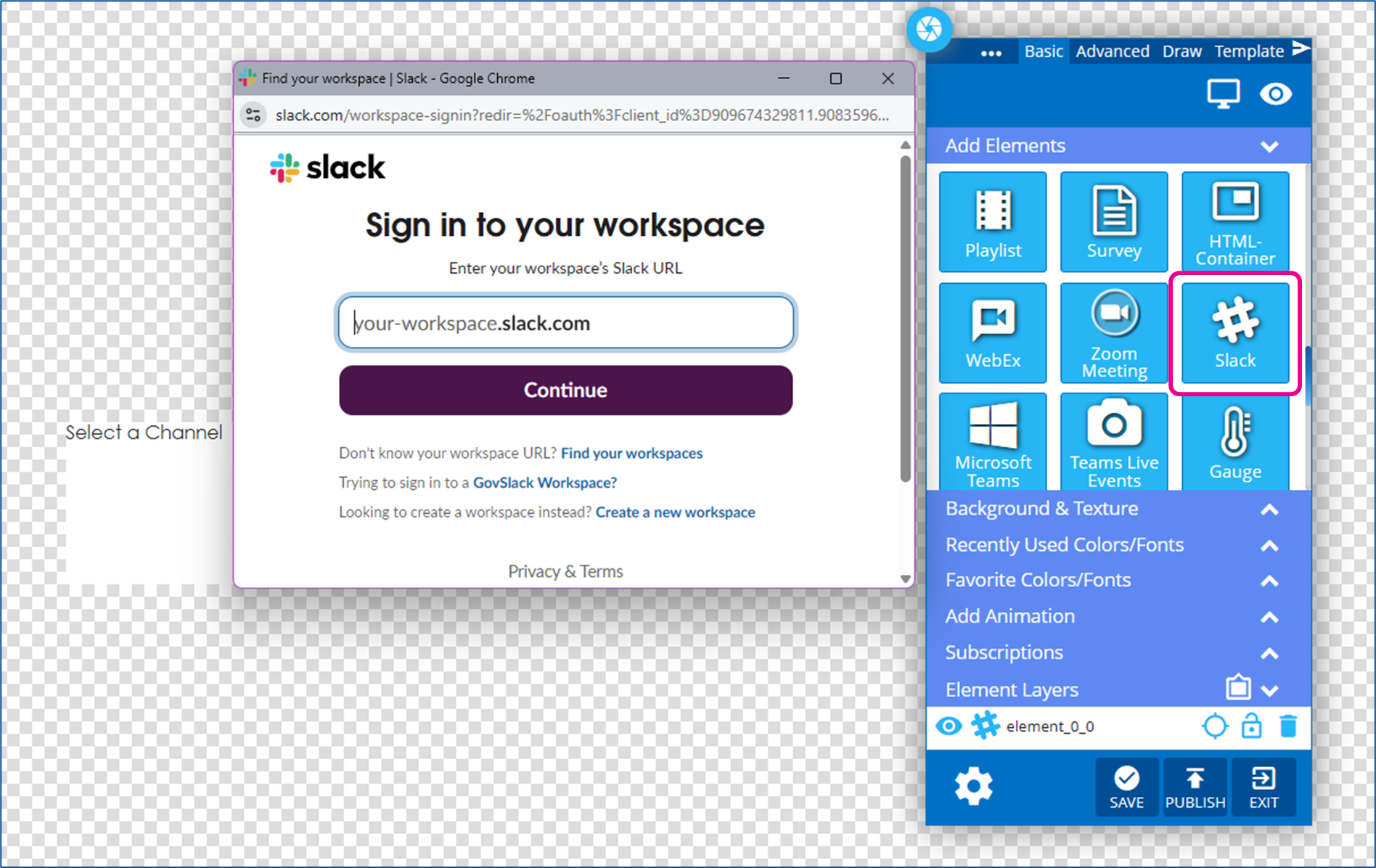Image resolution: width=1376 pixels, height=868 pixels.
Task: Close the Slack Chrome window
Action: click(x=888, y=78)
